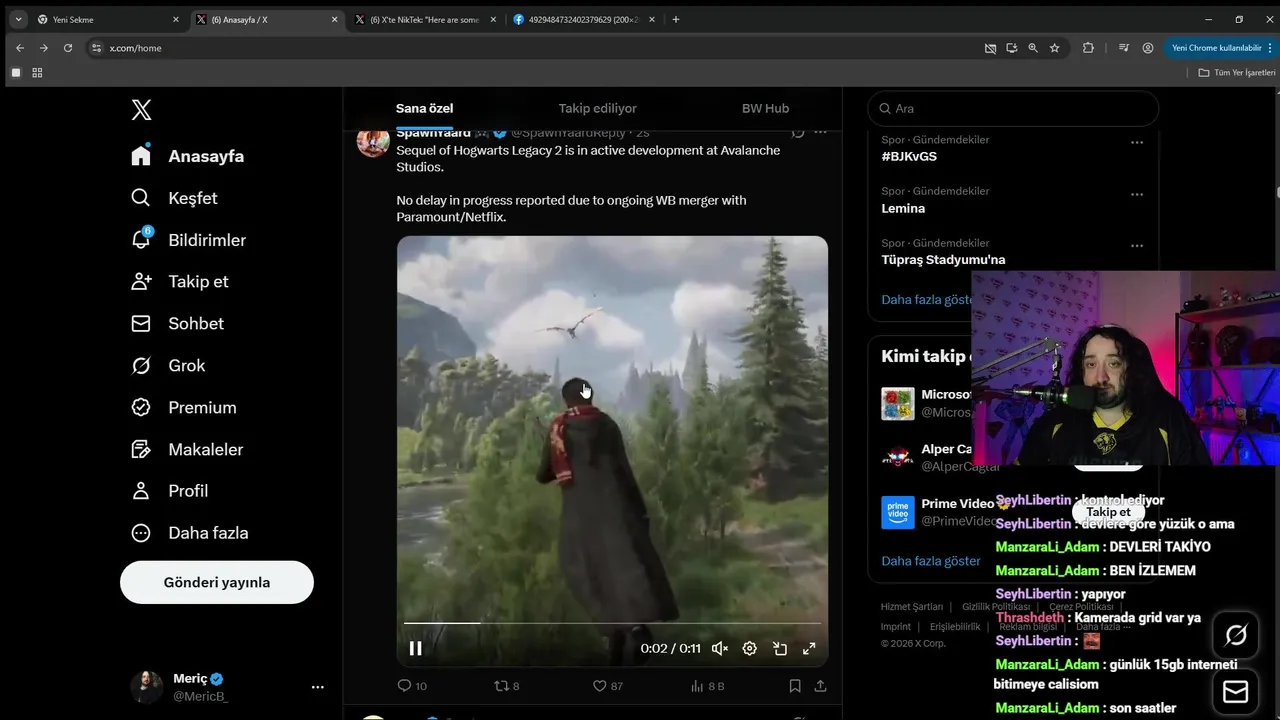Enter video fullscreen
The width and height of the screenshot is (1280, 720).
tap(810, 649)
